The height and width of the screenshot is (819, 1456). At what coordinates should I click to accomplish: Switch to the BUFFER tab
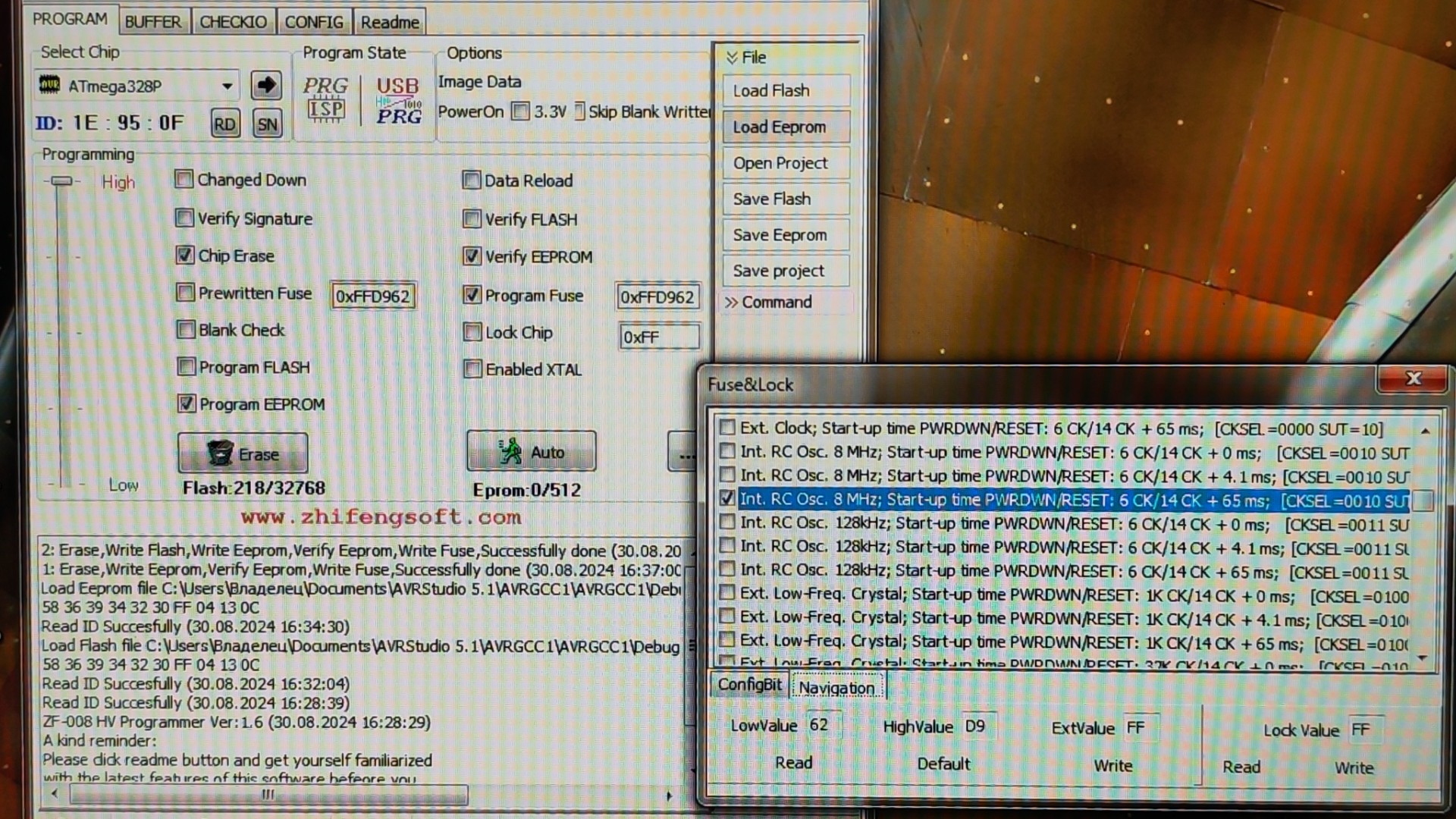point(153,22)
